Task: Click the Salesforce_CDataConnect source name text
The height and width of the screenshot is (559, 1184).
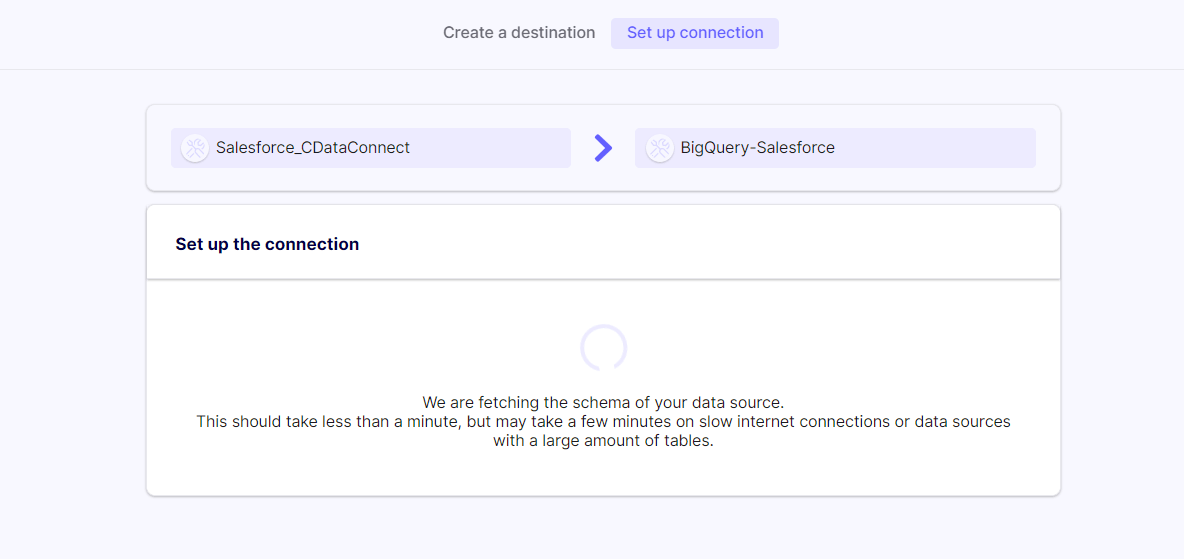Action: 313,148
